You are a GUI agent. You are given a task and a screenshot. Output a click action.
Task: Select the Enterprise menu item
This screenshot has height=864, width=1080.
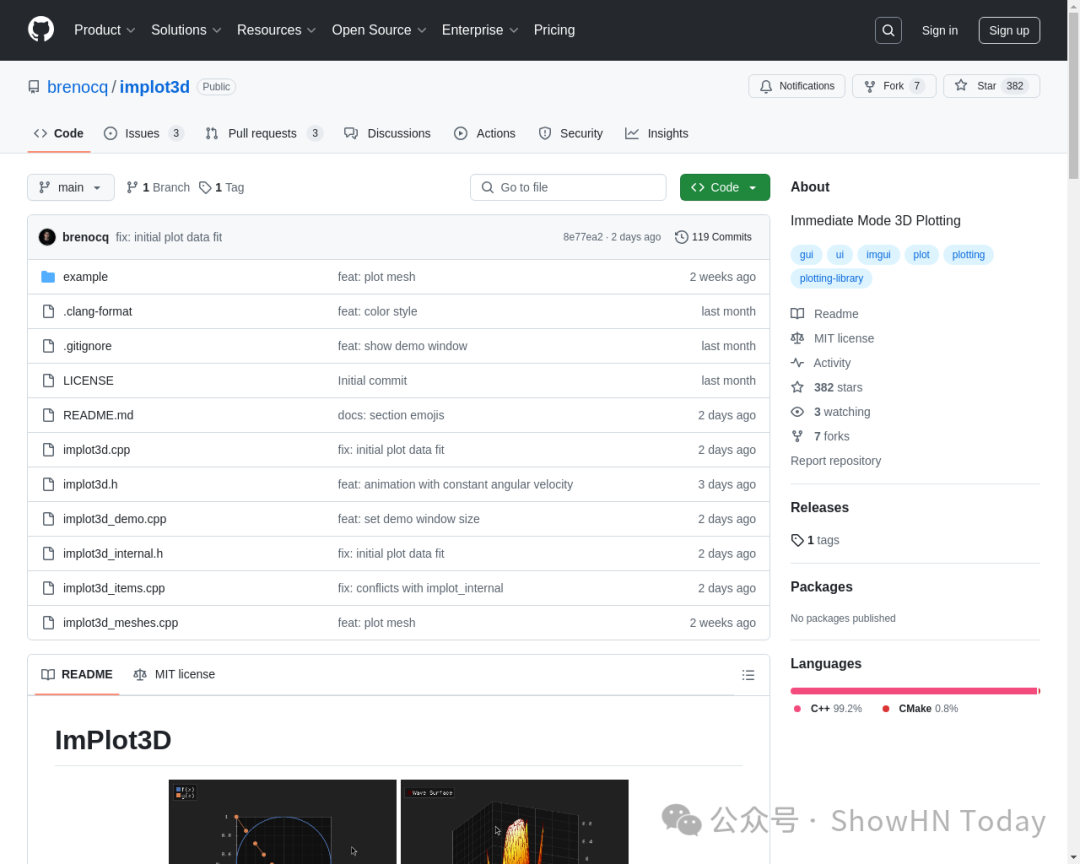(472, 30)
